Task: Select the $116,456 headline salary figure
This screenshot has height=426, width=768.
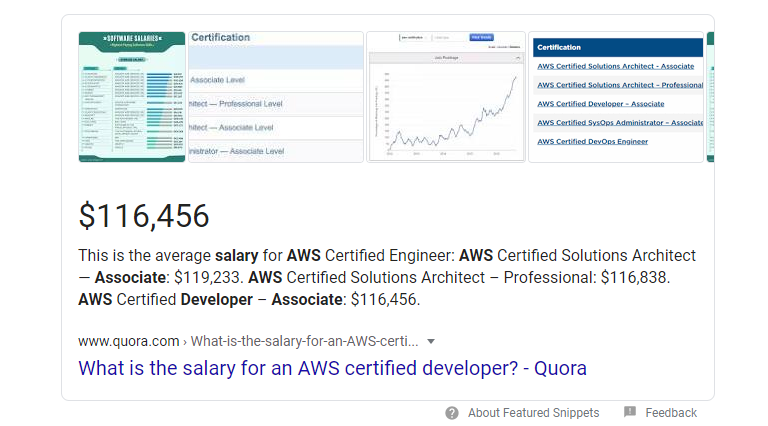Action: pos(144,216)
